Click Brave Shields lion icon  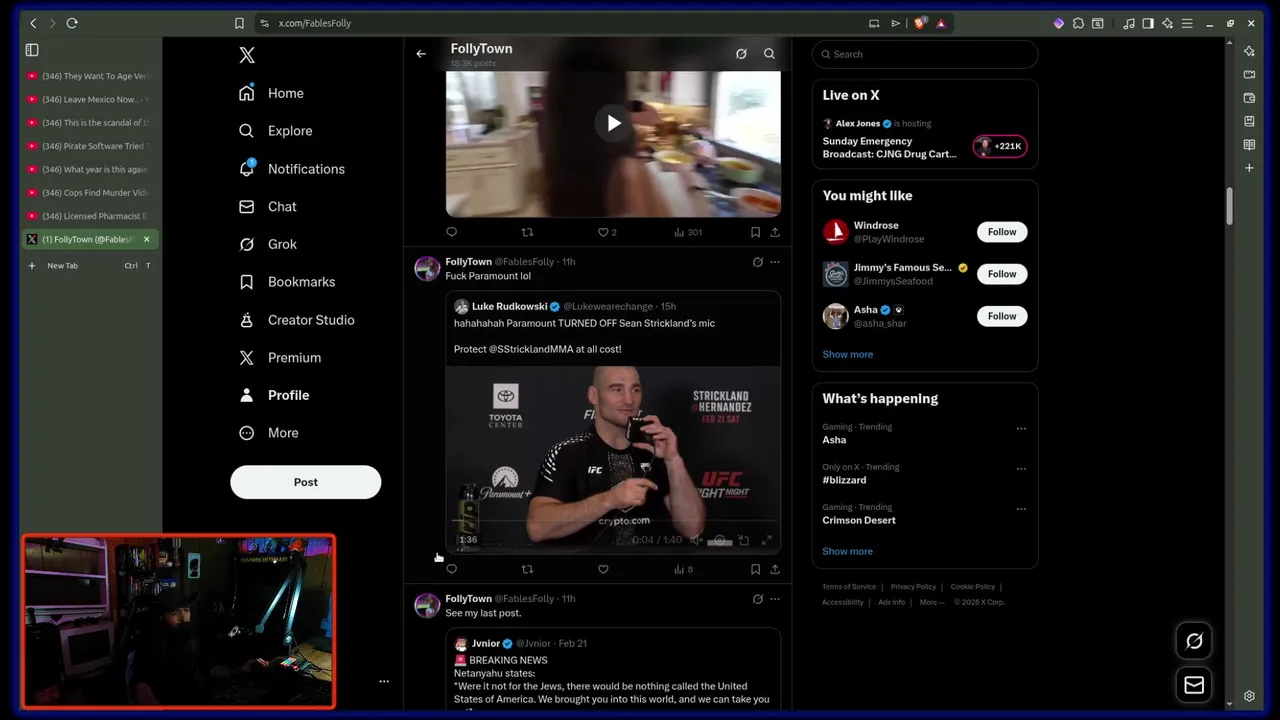coord(920,23)
